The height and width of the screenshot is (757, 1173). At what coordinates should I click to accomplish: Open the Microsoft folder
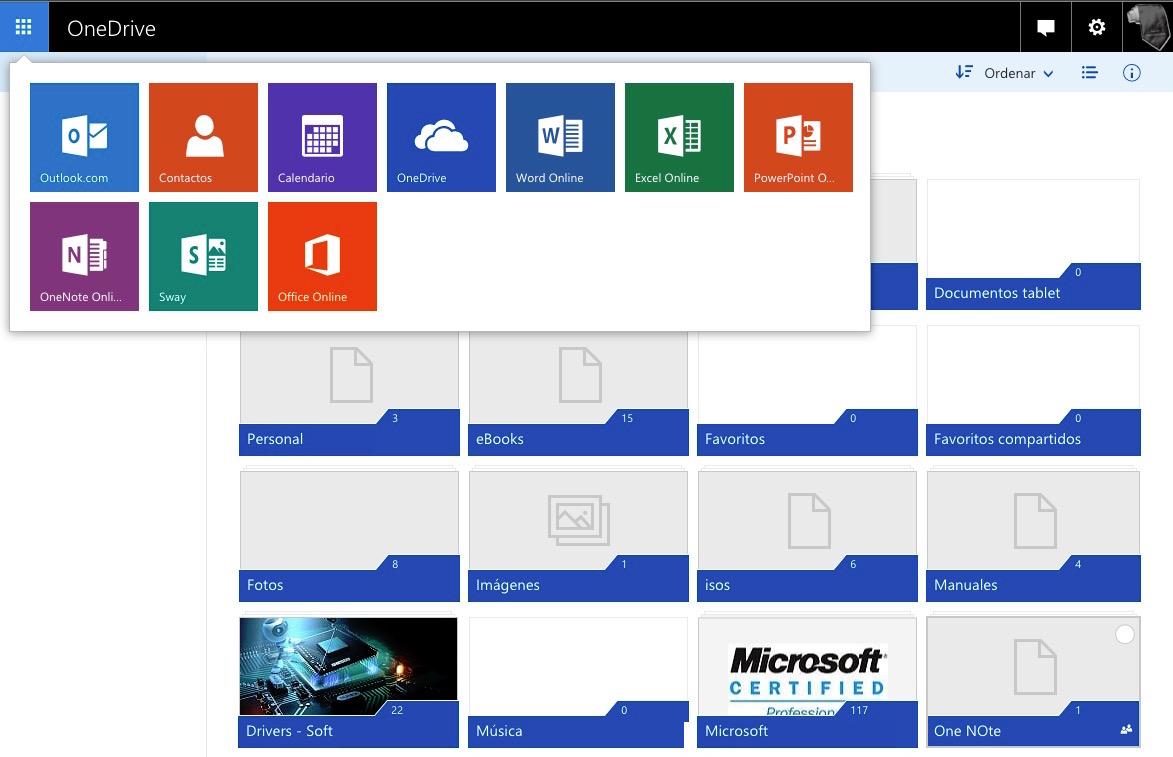[807, 682]
